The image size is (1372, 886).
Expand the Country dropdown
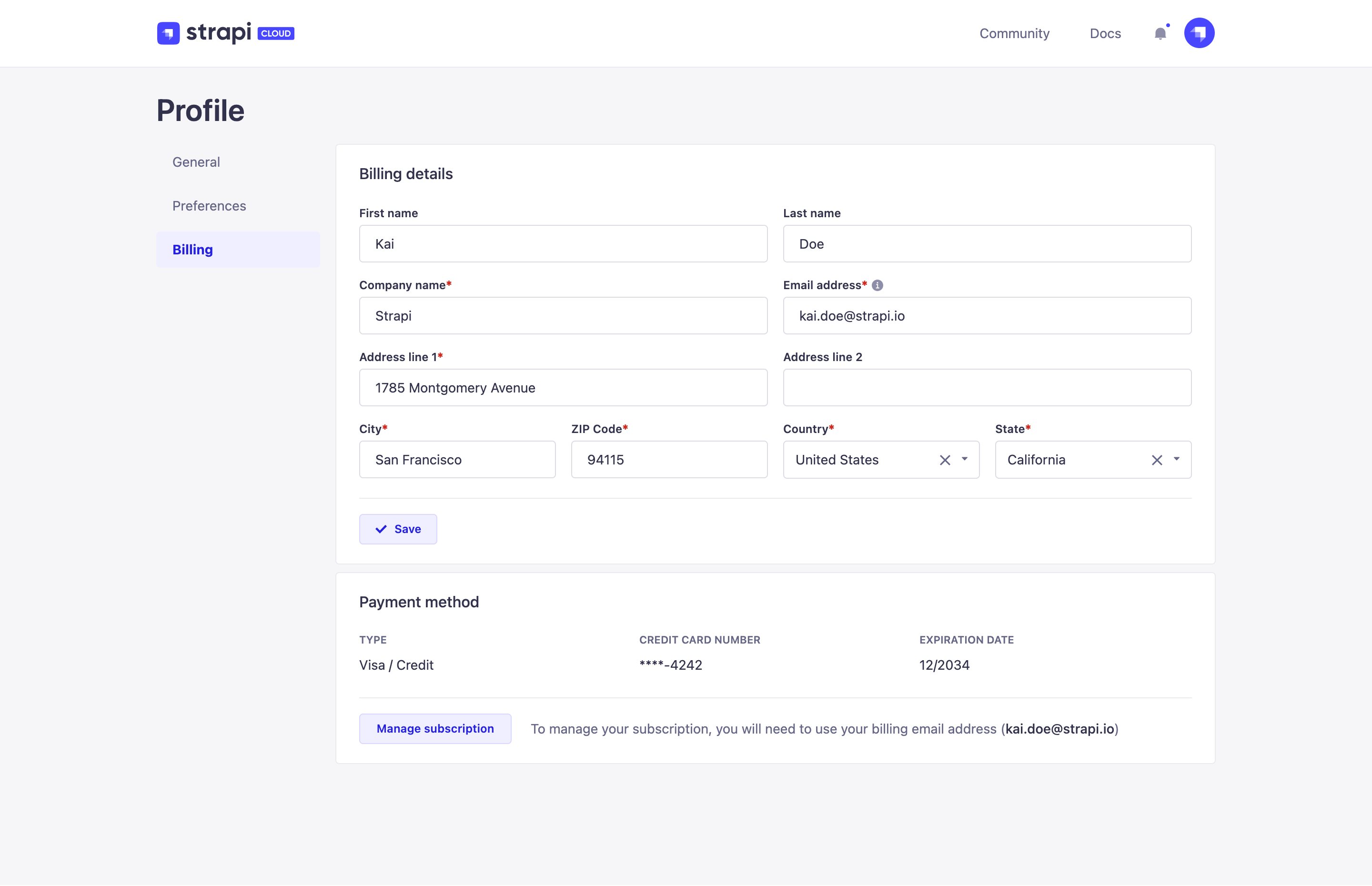tap(964, 460)
